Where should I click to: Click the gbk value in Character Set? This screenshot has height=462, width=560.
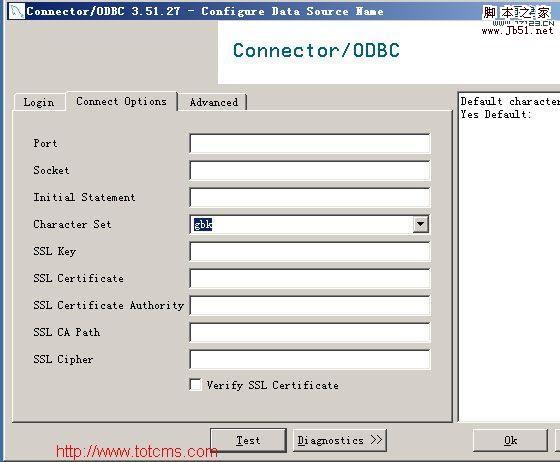coord(203,225)
